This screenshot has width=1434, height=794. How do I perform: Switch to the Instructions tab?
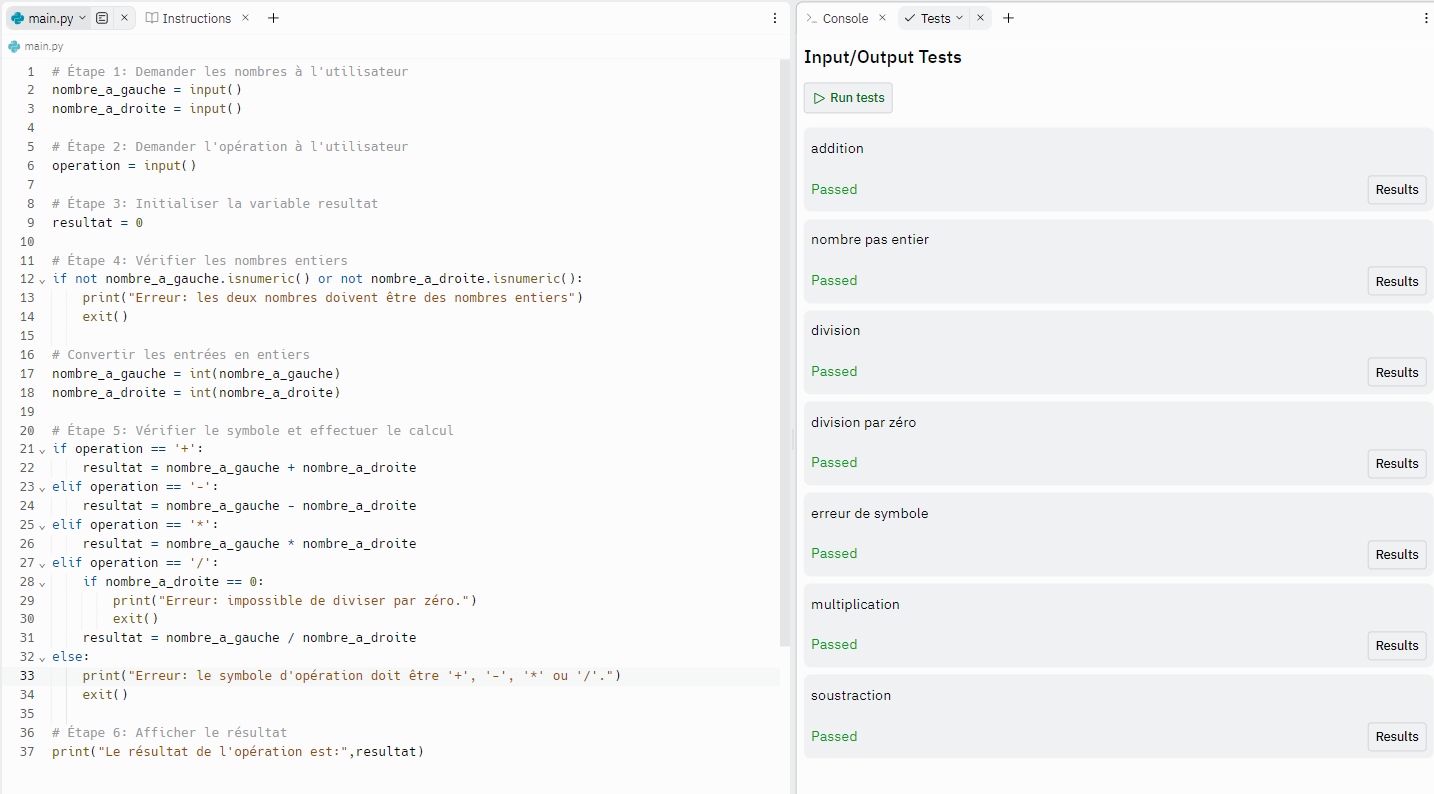point(196,18)
